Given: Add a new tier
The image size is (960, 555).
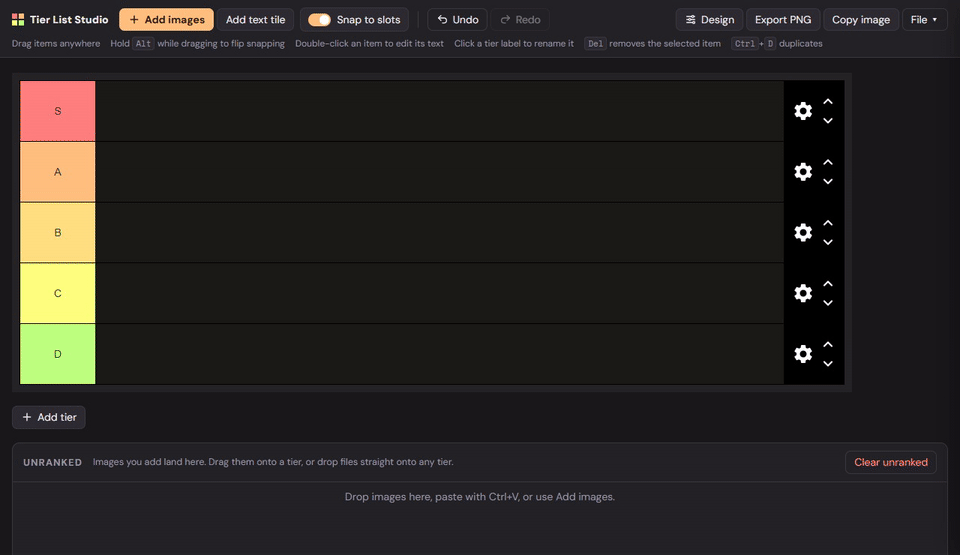Looking at the screenshot, I should 49,417.
